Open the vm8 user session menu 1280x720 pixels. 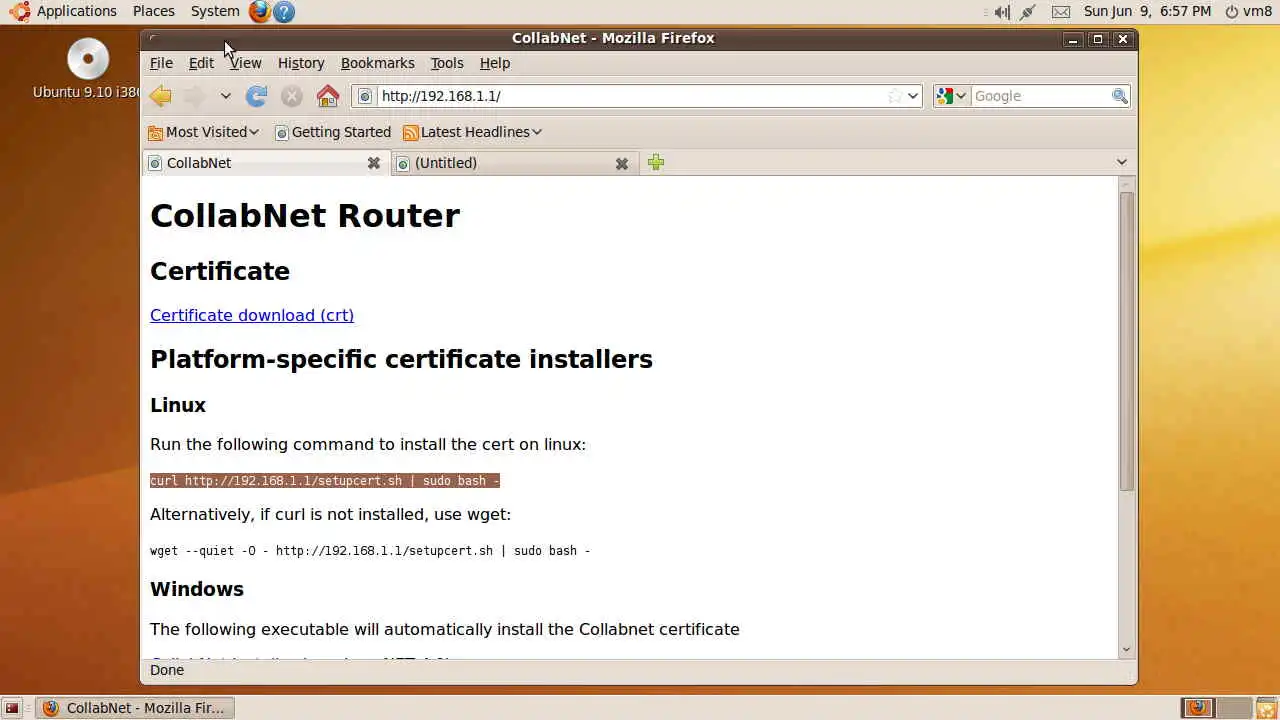1248,11
